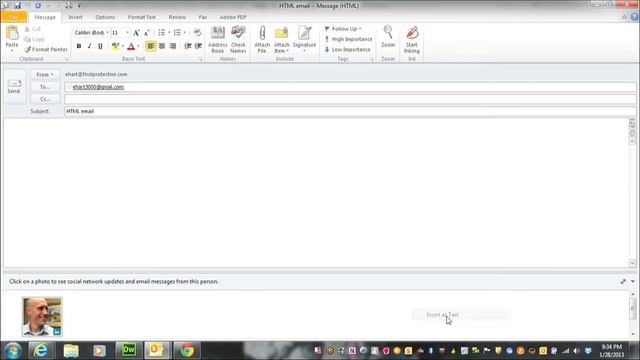Grow the font size
640x360 pixels.
click(x=136, y=33)
